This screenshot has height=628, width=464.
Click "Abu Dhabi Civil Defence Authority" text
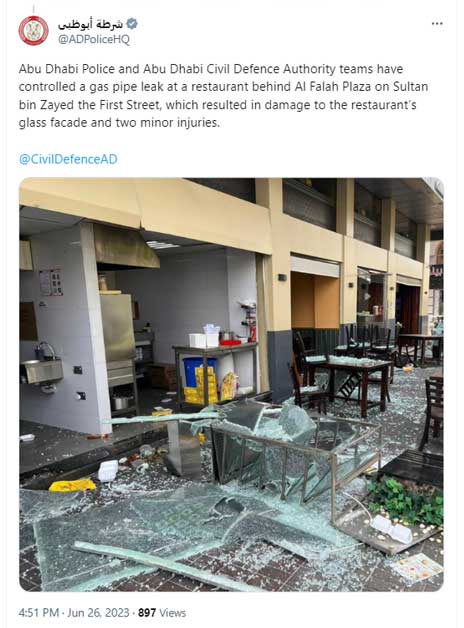point(240,69)
